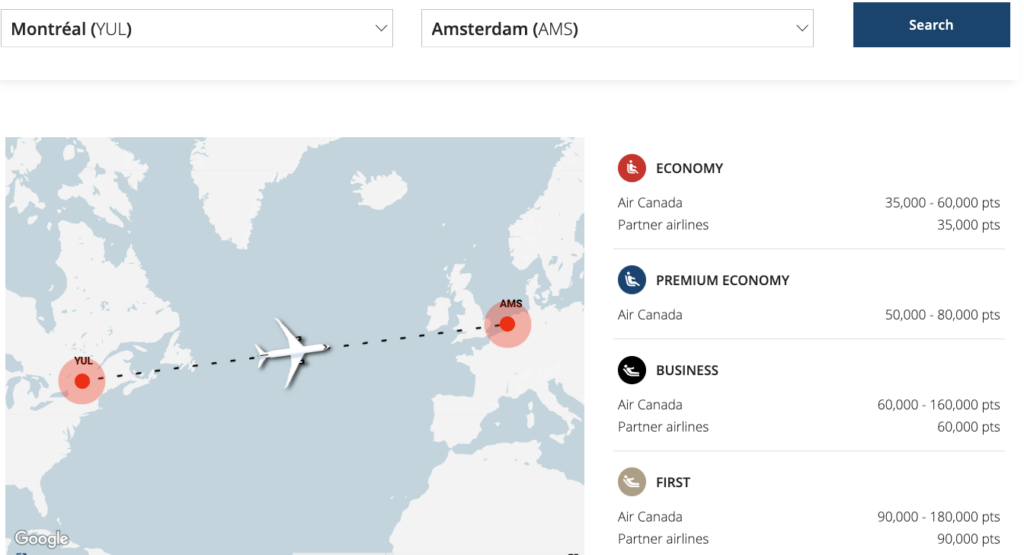Expand origin list using its chevron arrow
Image resolution: width=1024 pixels, height=555 pixels.
(381, 29)
